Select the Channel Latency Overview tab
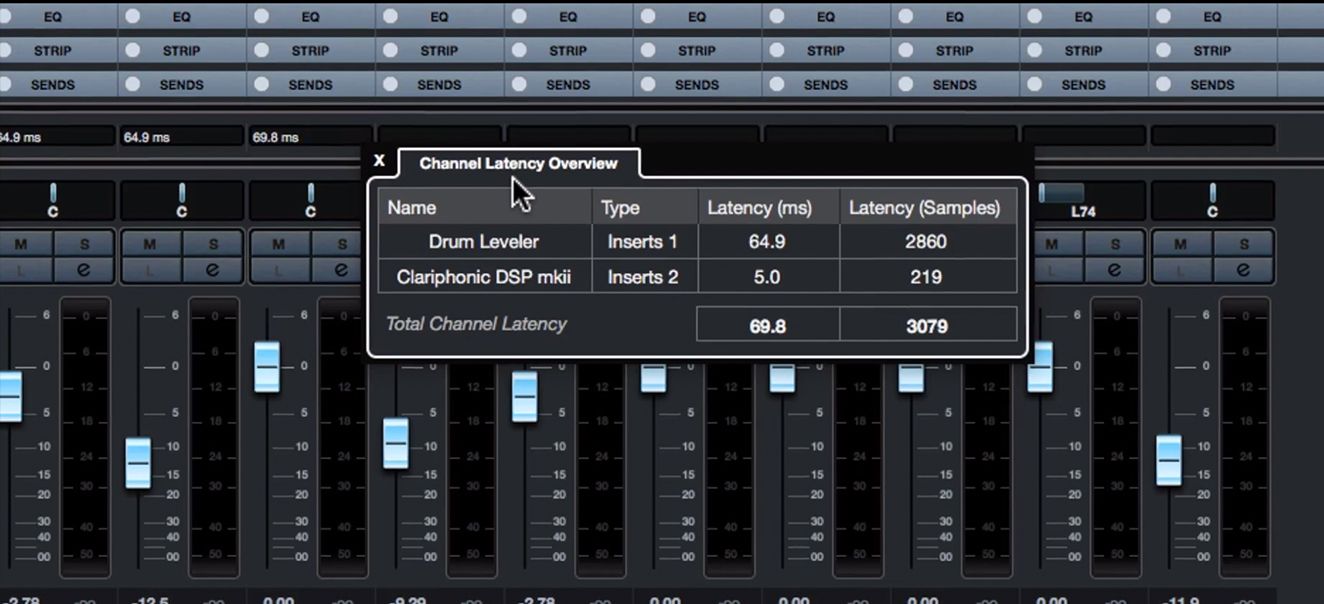The height and width of the screenshot is (604, 1324). pyautogui.click(x=518, y=163)
